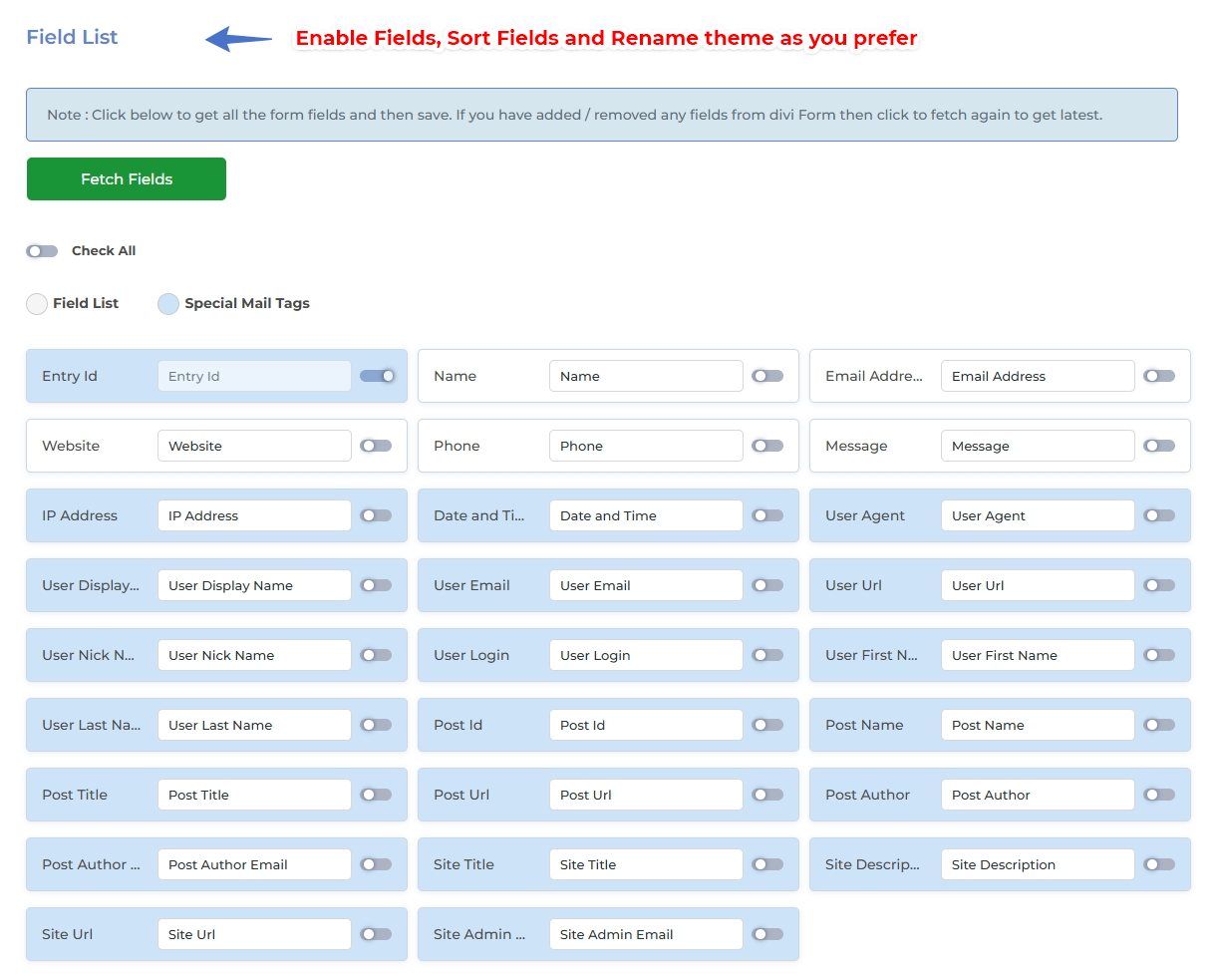Switch on the User Agent toggle
Image resolution: width=1219 pixels, height=980 pixels.
[x=1159, y=515]
